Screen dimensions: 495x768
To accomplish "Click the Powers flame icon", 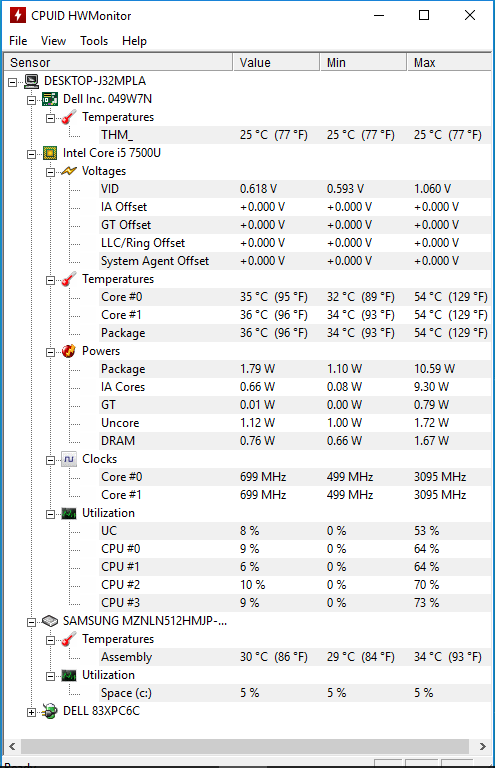I will pos(69,351).
